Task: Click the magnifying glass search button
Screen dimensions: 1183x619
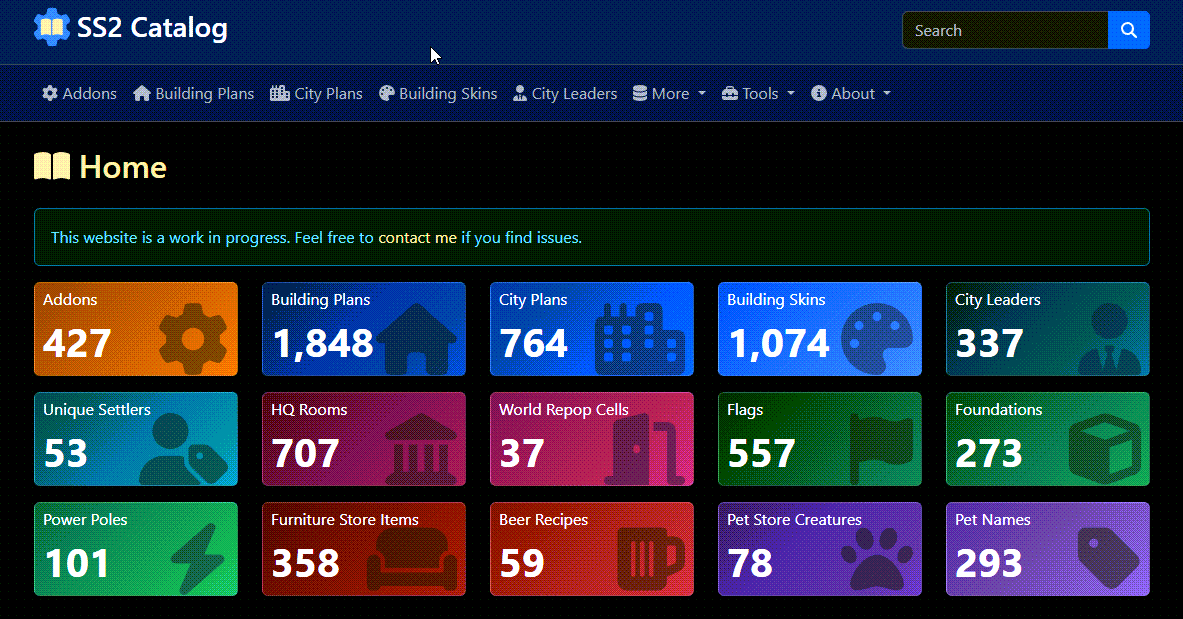Action: tap(1128, 31)
